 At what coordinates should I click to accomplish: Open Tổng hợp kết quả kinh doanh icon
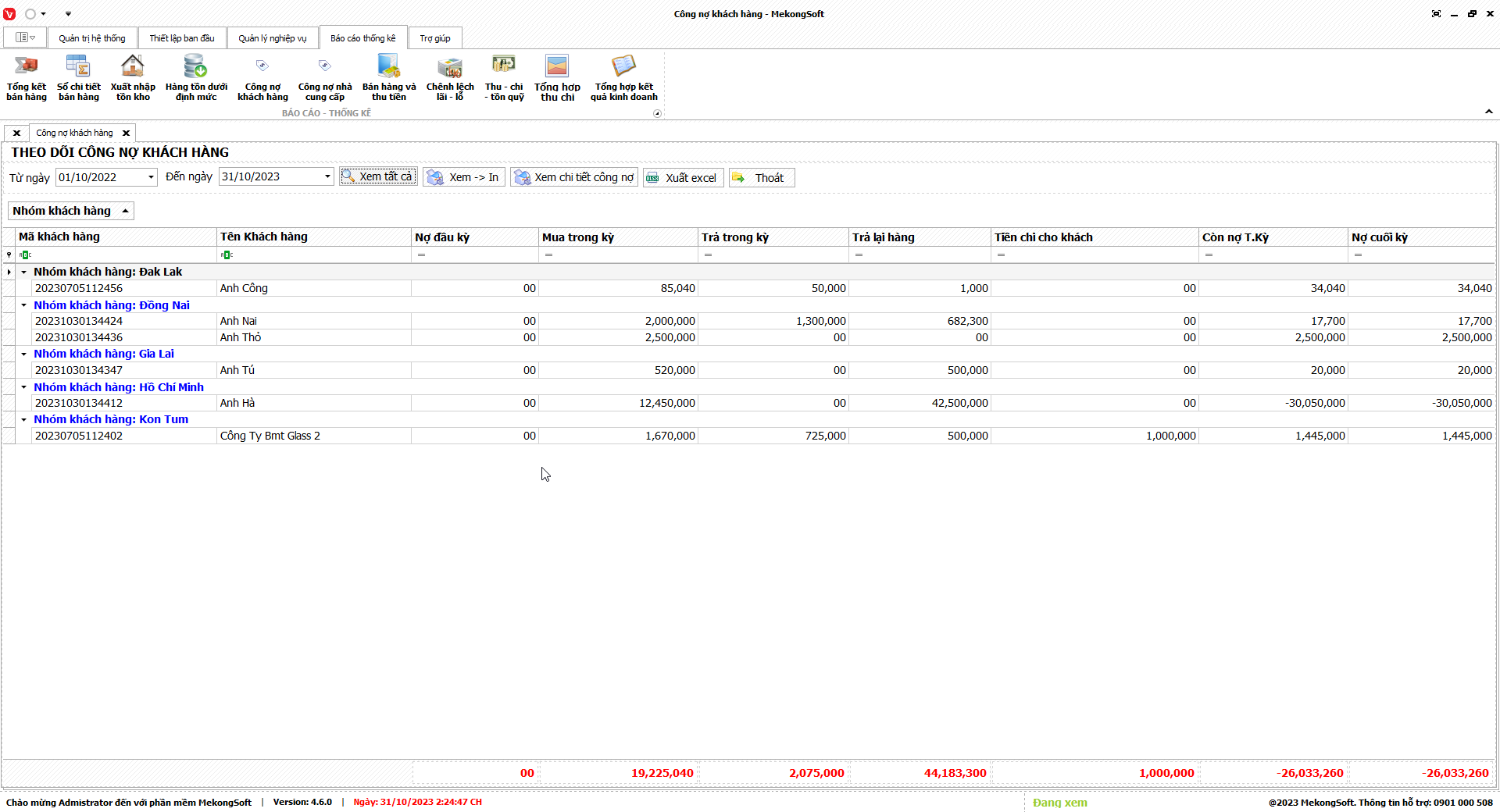[623, 67]
